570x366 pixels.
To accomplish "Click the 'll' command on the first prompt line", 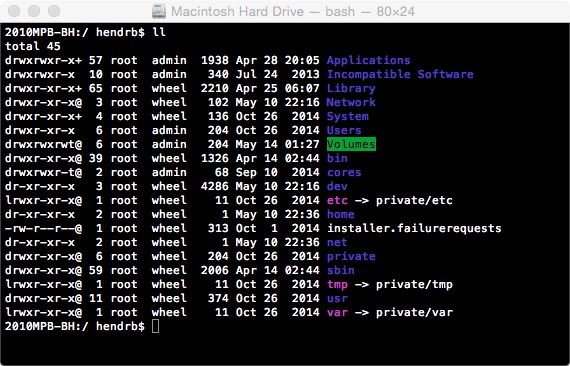I will [159, 32].
